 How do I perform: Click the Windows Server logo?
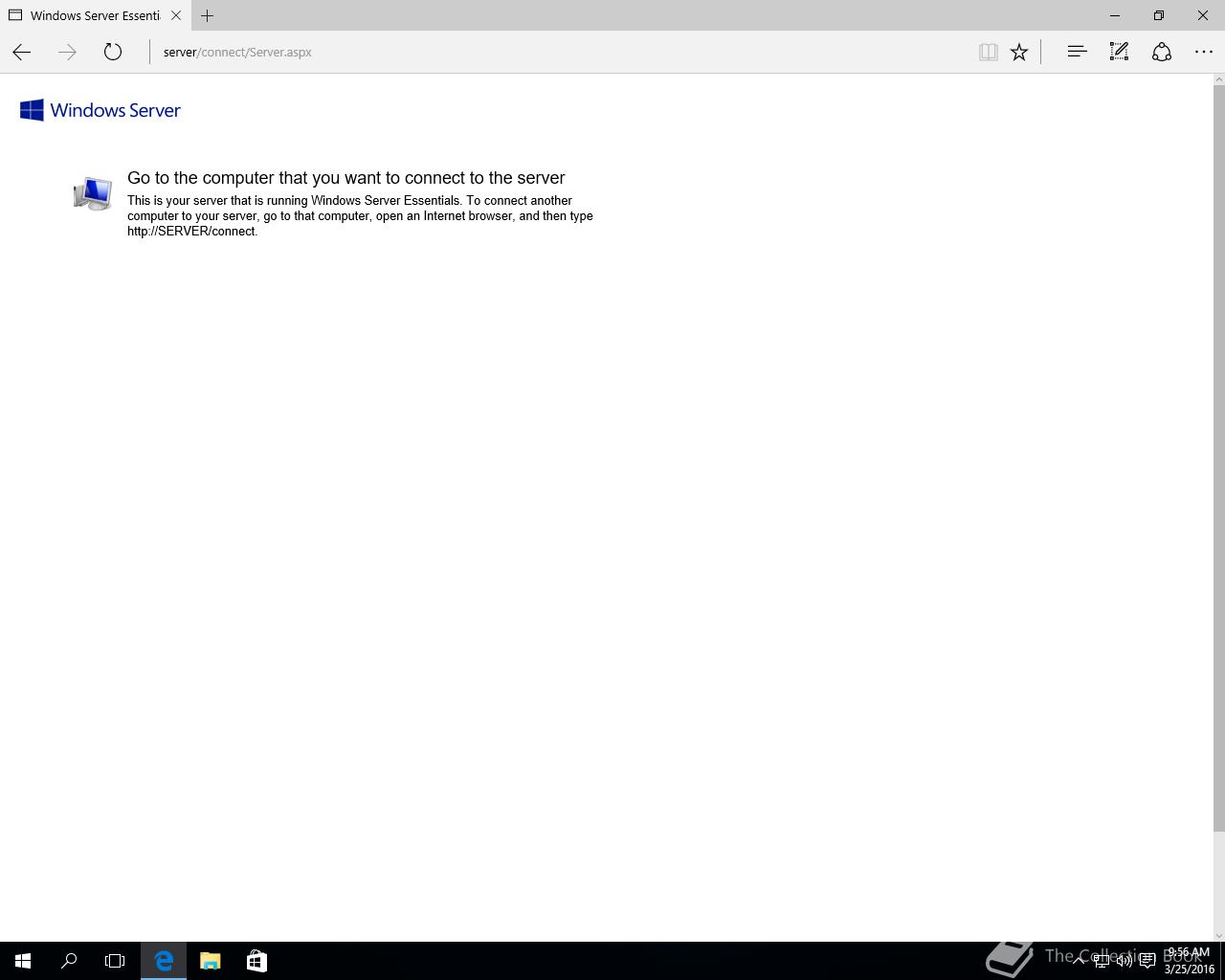click(x=100, y=110)
